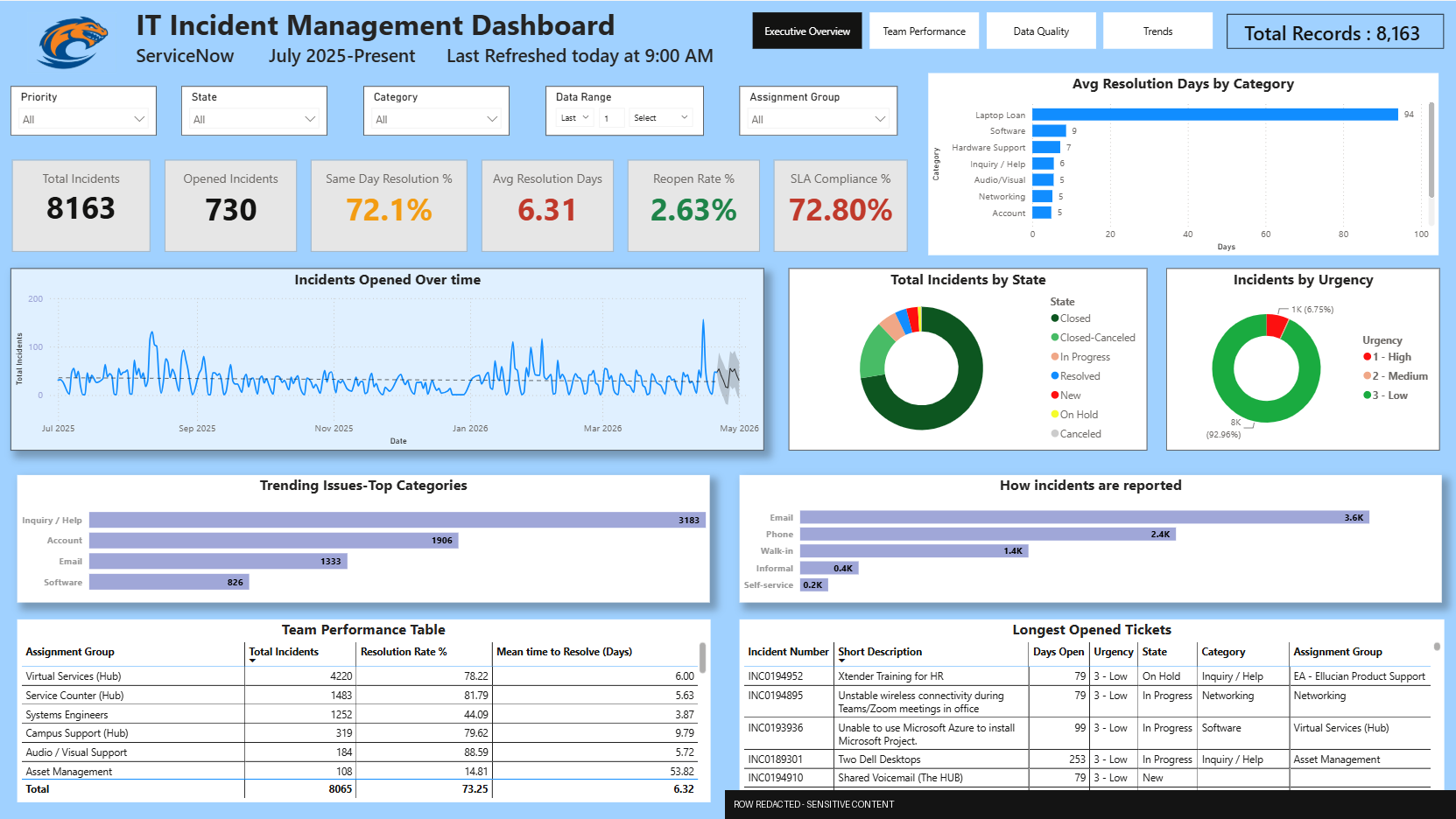Select the New state legend marker

pyautogui.click(x=1055, y=395)
